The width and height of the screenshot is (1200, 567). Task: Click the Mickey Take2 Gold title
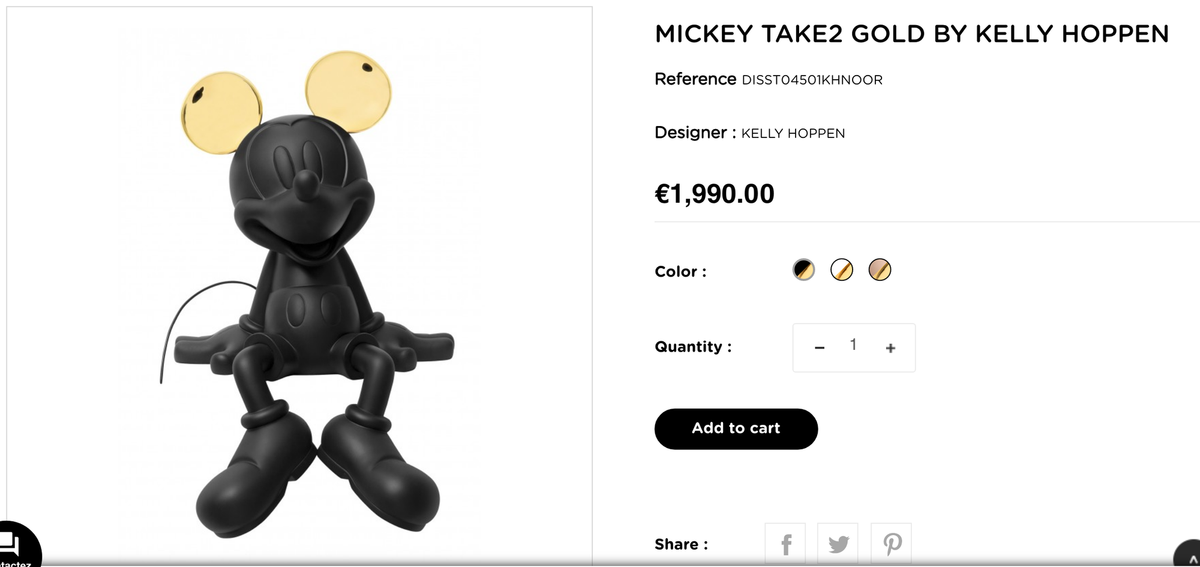tap(911, 34)
